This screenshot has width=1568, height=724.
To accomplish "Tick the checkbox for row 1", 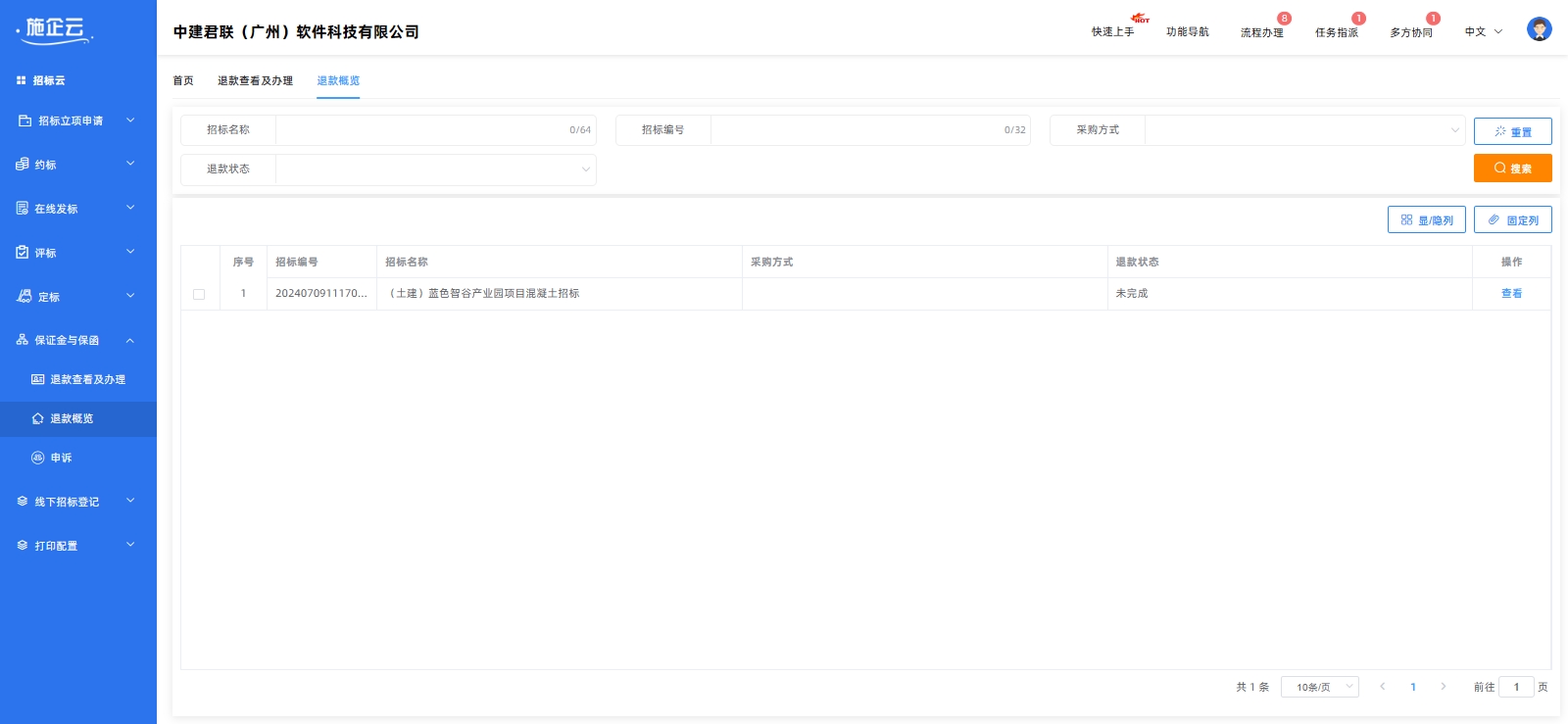I will pos(199,294).
